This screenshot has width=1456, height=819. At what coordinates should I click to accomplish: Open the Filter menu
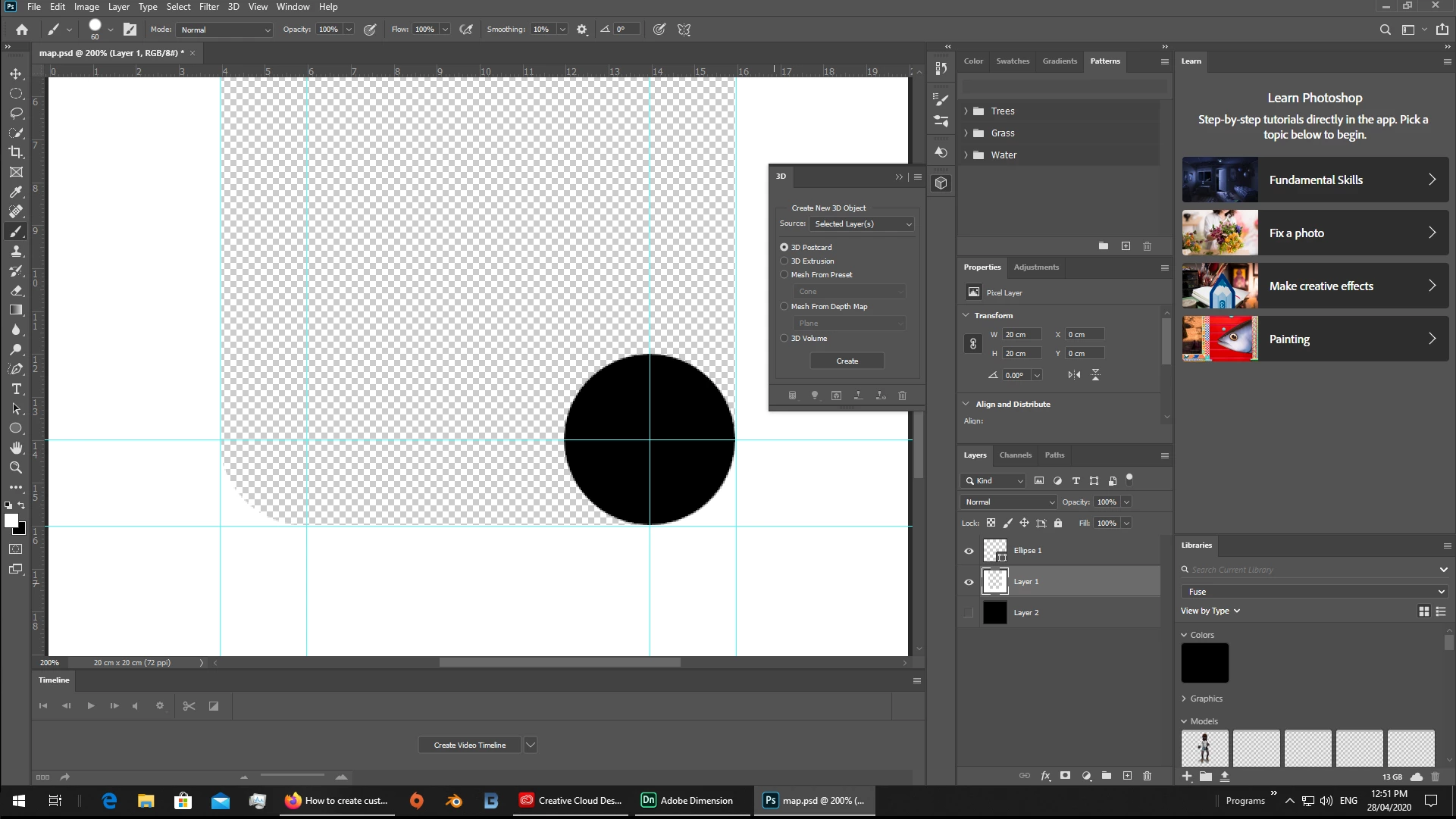point(209,7)
